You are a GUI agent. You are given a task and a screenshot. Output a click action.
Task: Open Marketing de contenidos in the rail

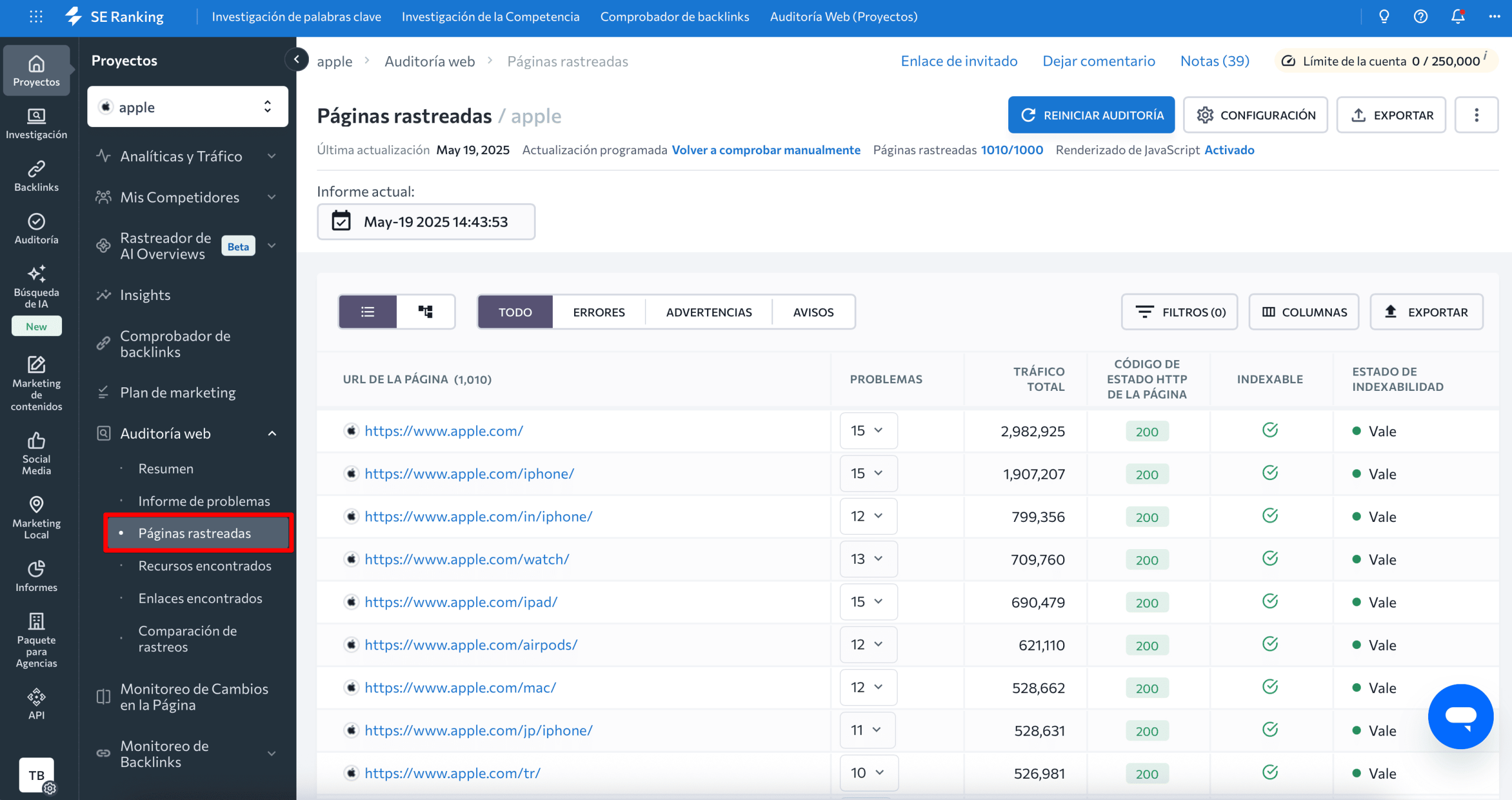pos(36,383)
